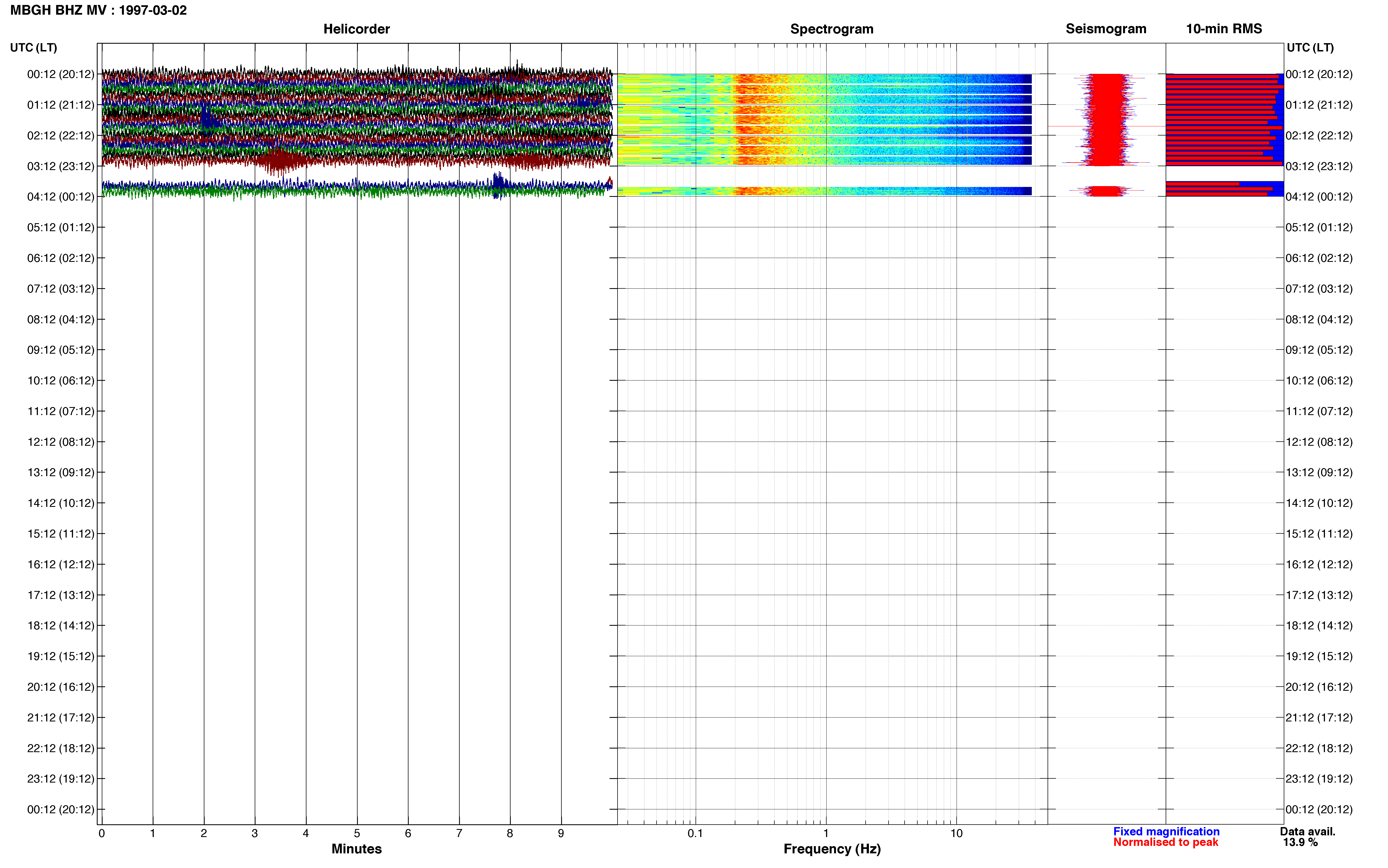This screenshot has height=868, width=1388.
Task: Click the 'Seismogram' panel heading
Action: point(1106,29)
